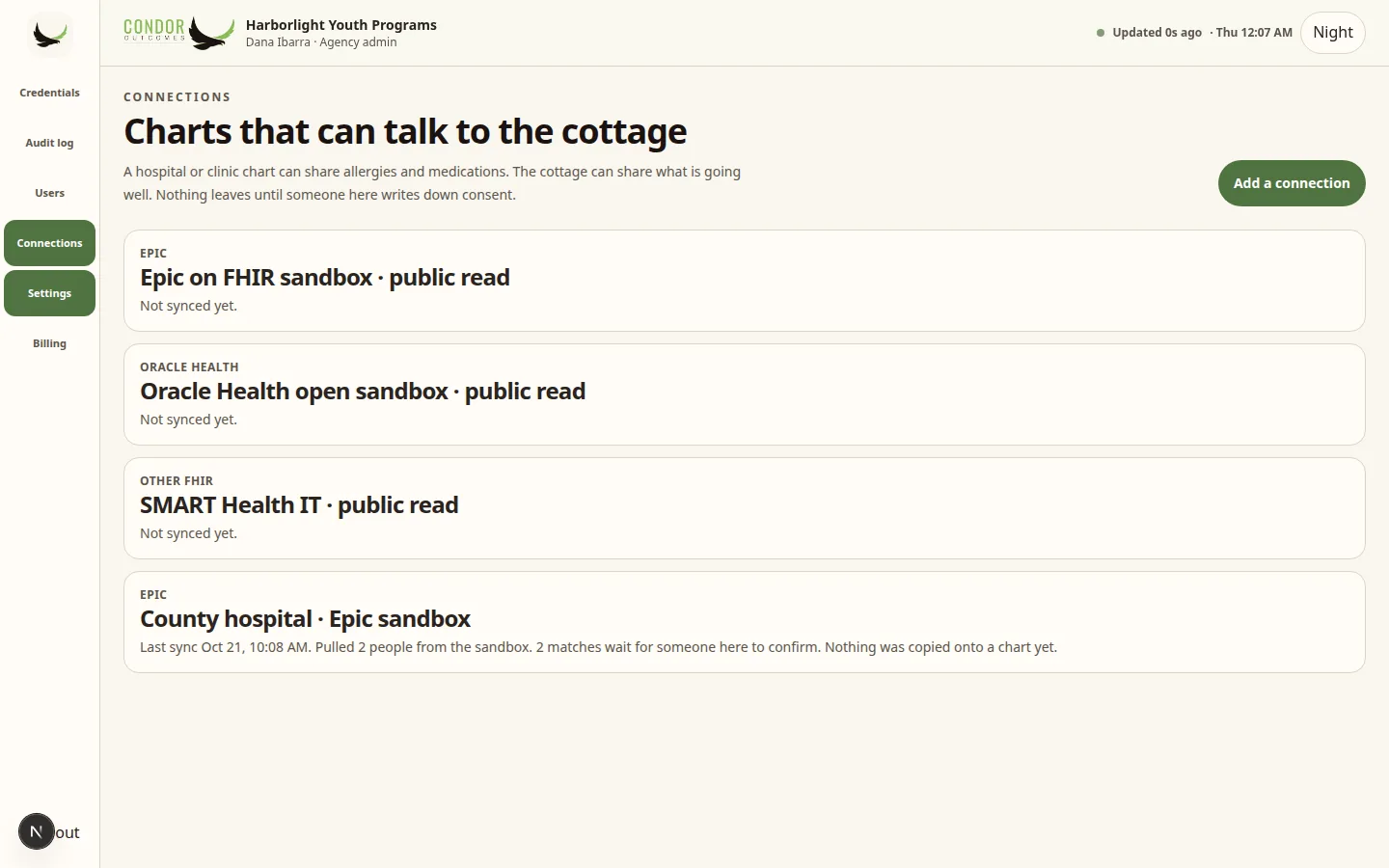The height and width of the screenshot is (868, 1389).
Task: Select the SMART Health IT public read connection
Action: (745, 508)
